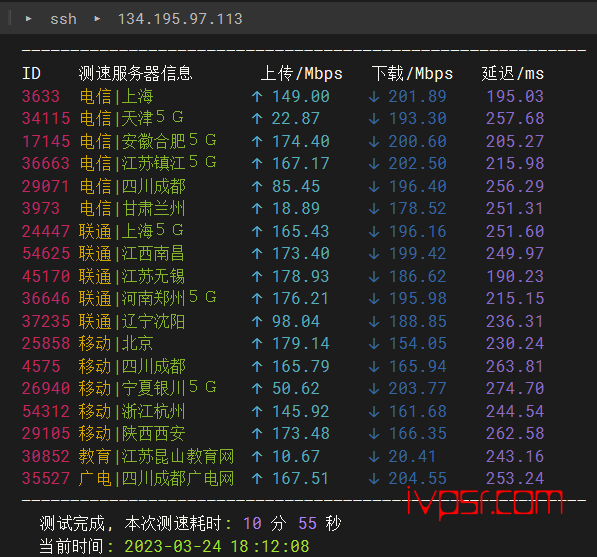
Task: Click server ID 34115
Action: click(x=46, y=118)
